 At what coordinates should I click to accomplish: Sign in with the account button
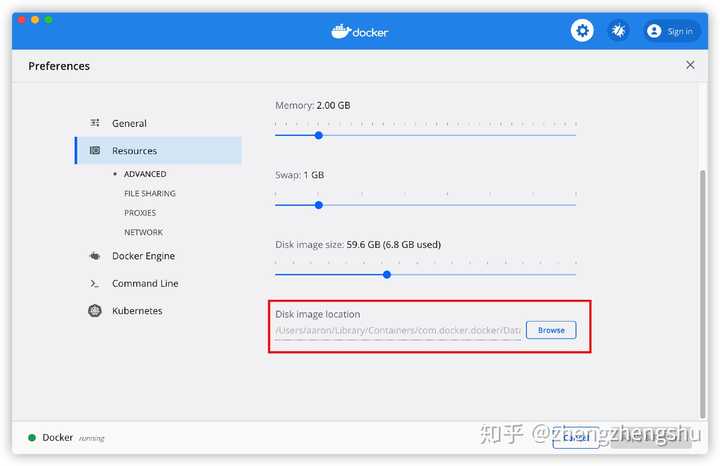pyautogui.click(x=671, y=31)
